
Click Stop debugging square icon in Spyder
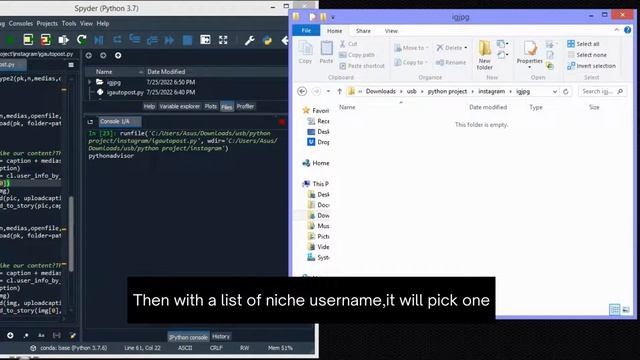pyautogui.click(x=187, y=40)
